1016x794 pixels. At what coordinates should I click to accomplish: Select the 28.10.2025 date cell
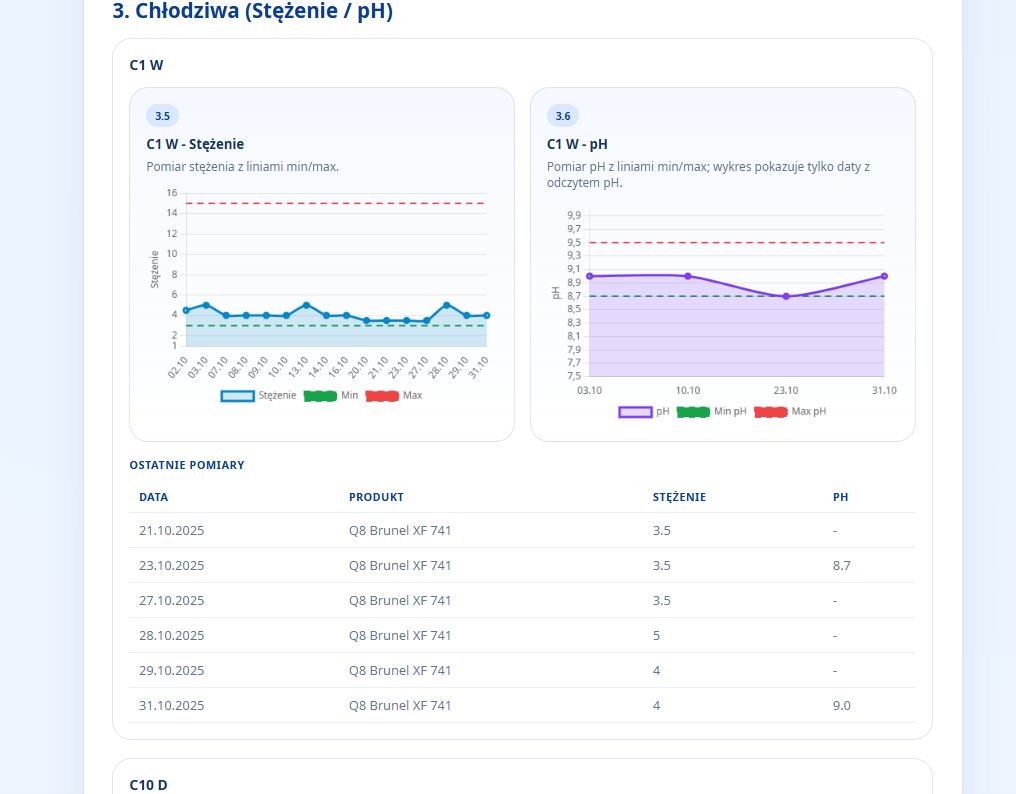(172, 636)
